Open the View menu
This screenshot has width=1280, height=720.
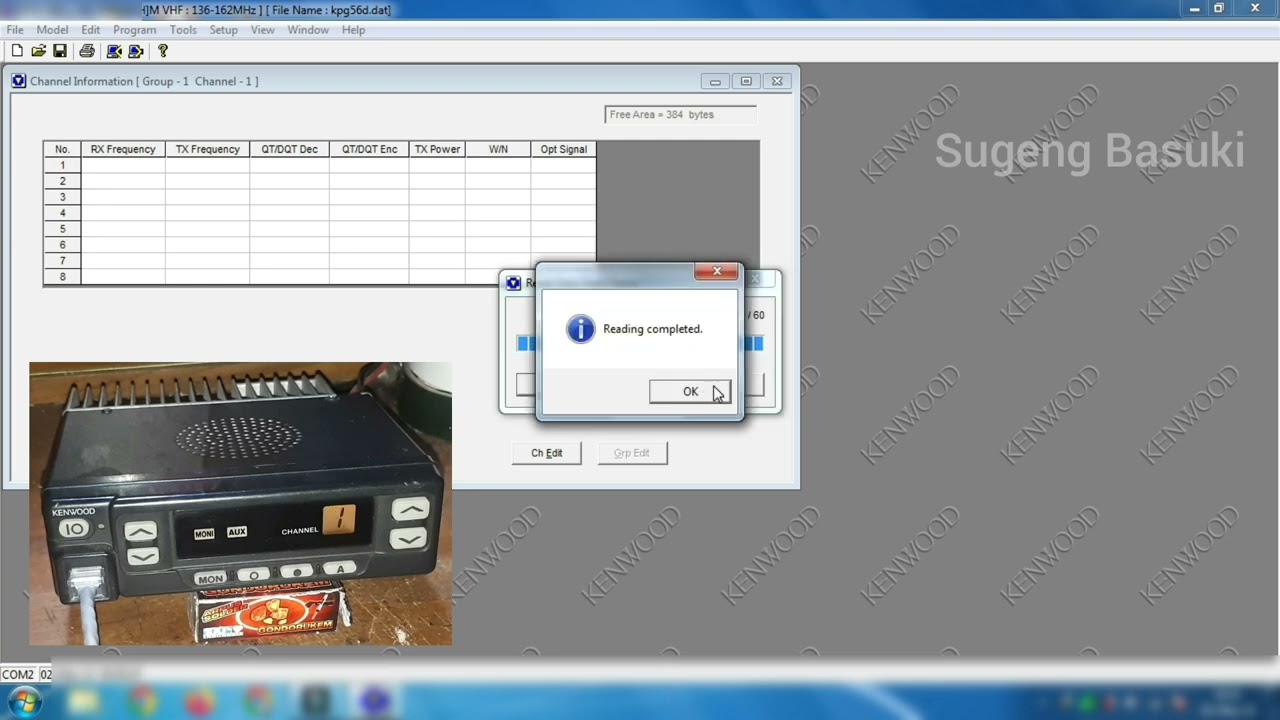pyautogui.click(x=263, y=30)
